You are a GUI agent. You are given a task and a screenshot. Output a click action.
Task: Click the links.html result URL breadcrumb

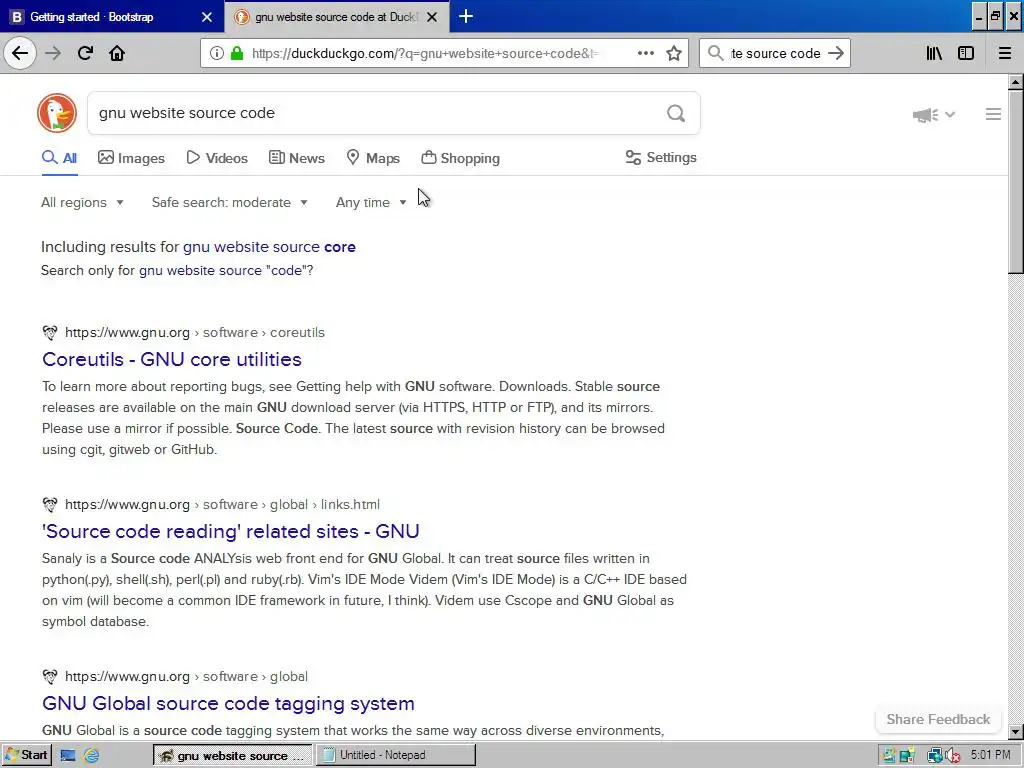[222, 504]
